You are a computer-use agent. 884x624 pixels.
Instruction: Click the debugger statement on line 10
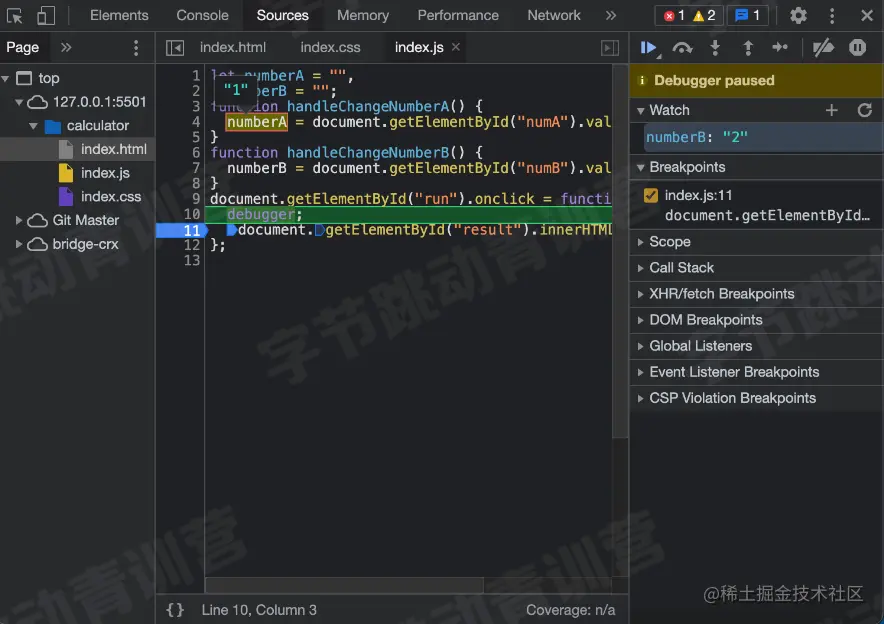point(261,215)
